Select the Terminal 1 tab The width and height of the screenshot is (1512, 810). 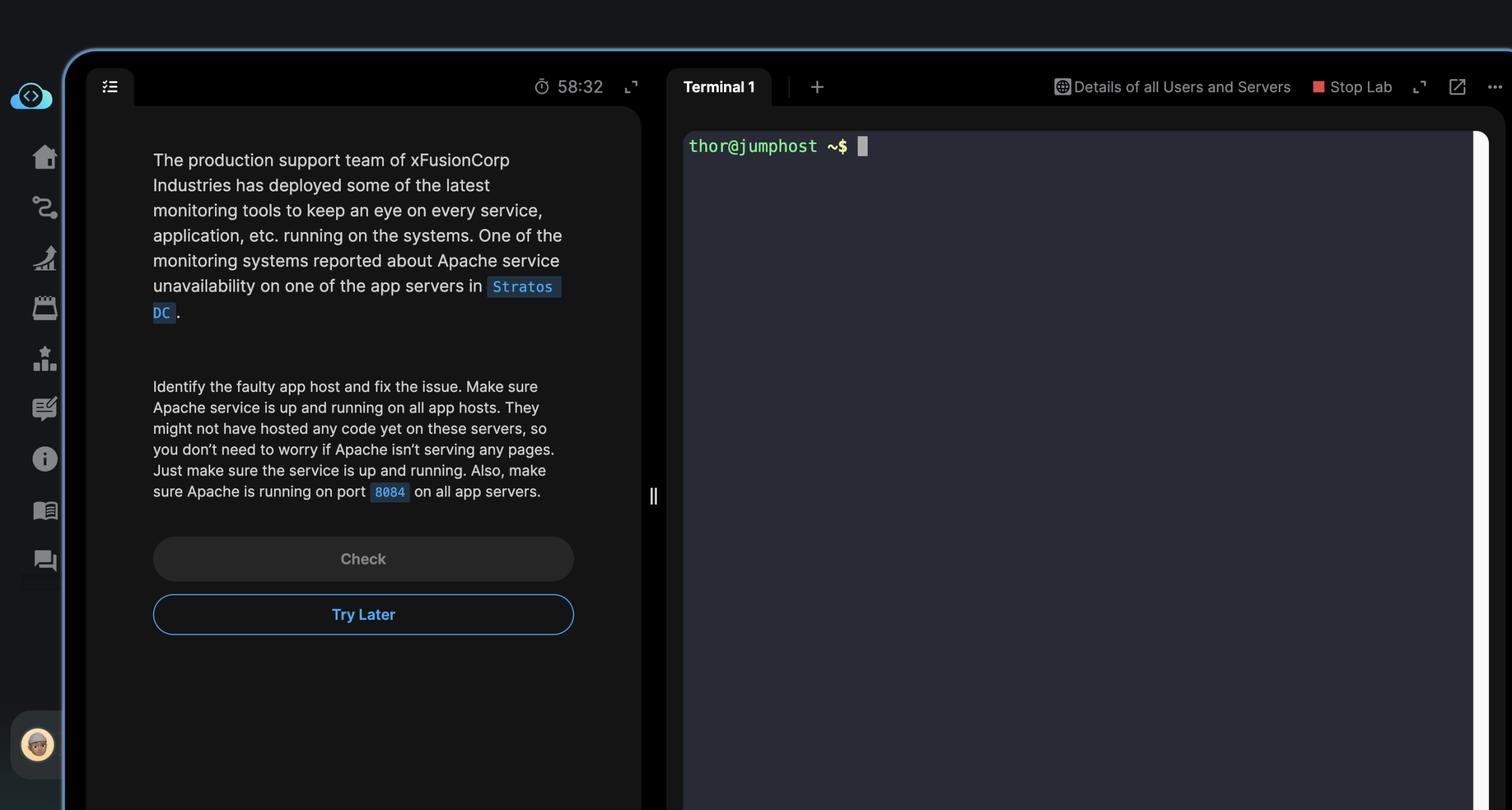pos(719,87)
